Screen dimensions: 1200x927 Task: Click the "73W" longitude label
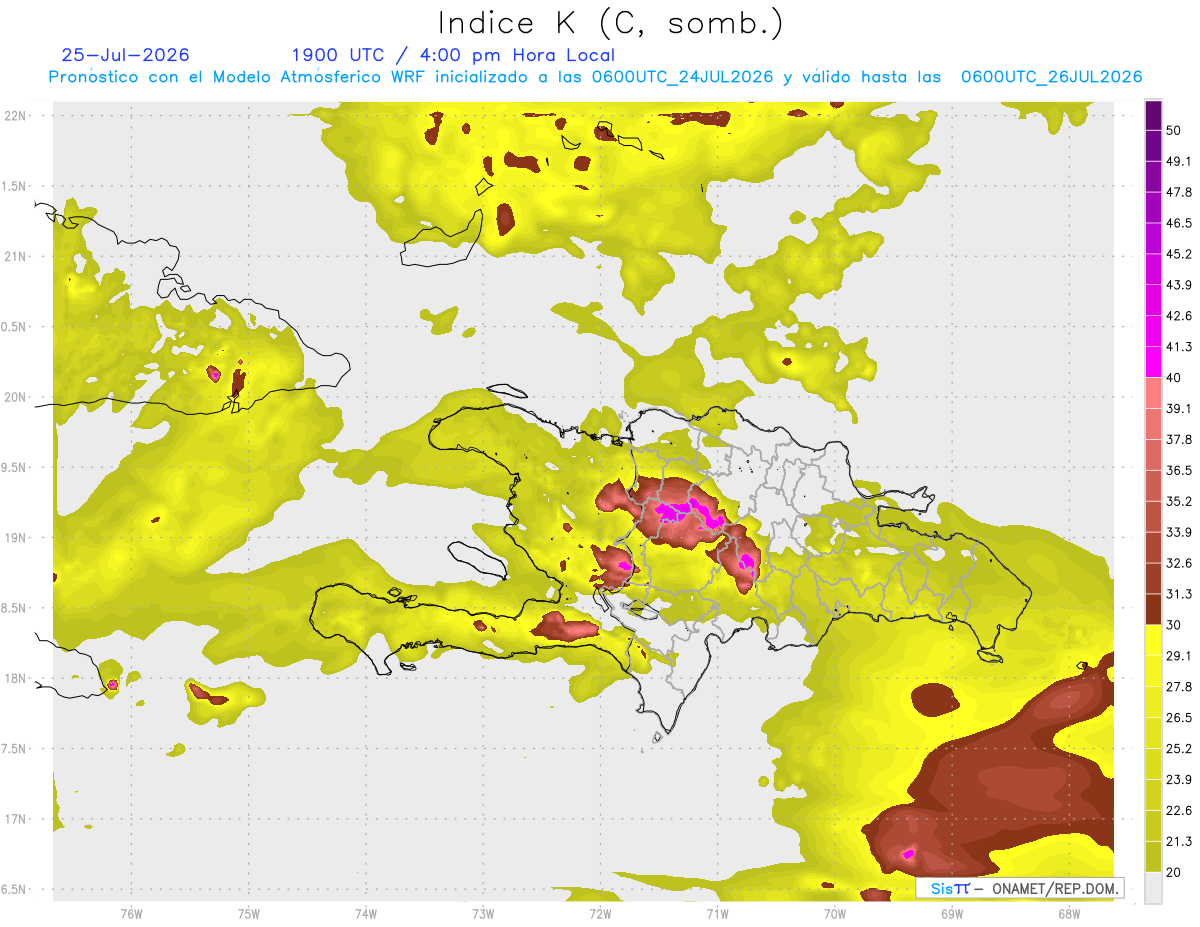click(483, 914)
